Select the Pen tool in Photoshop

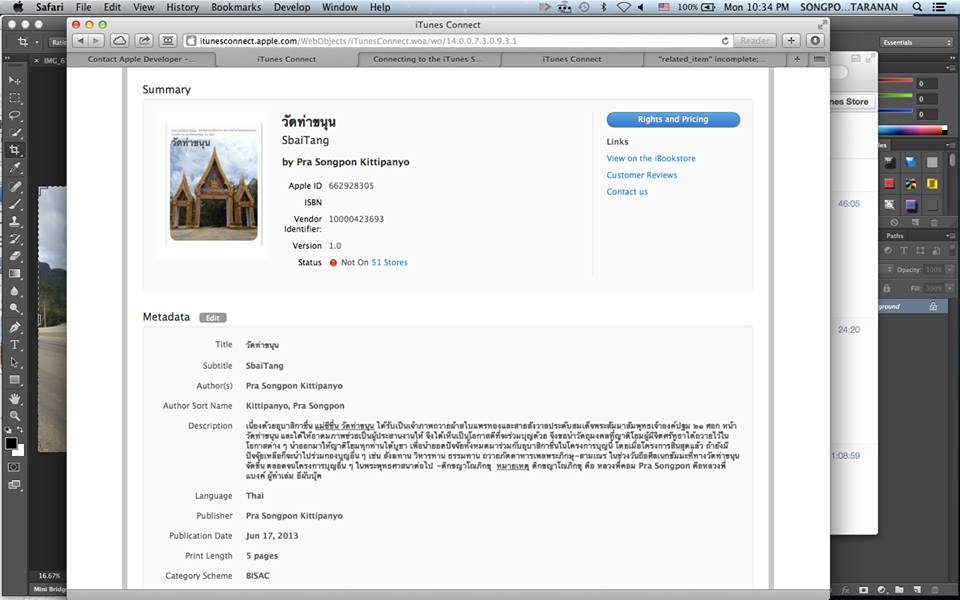click(15, 328)
